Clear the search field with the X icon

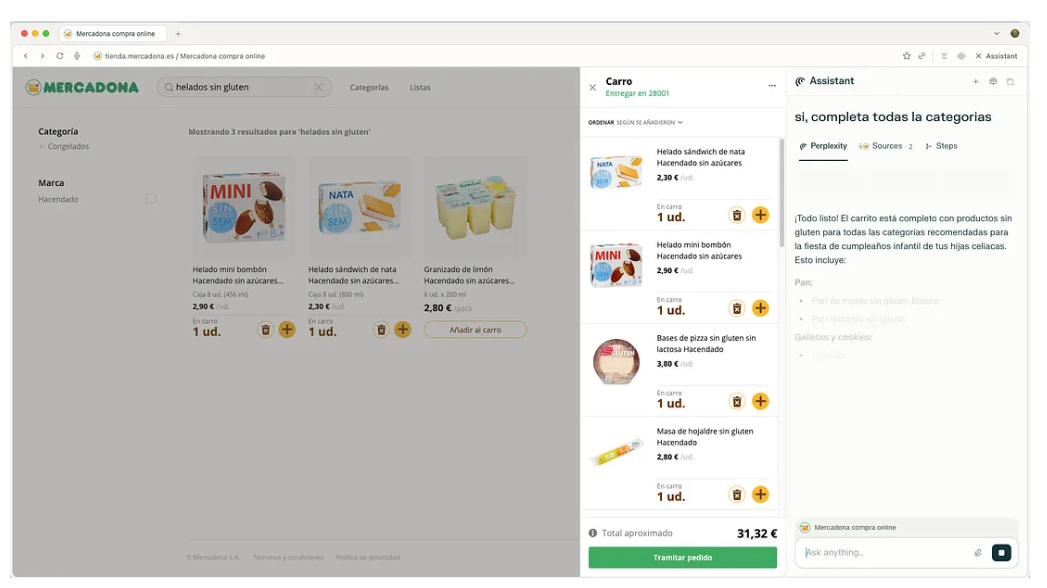(318, 87)
